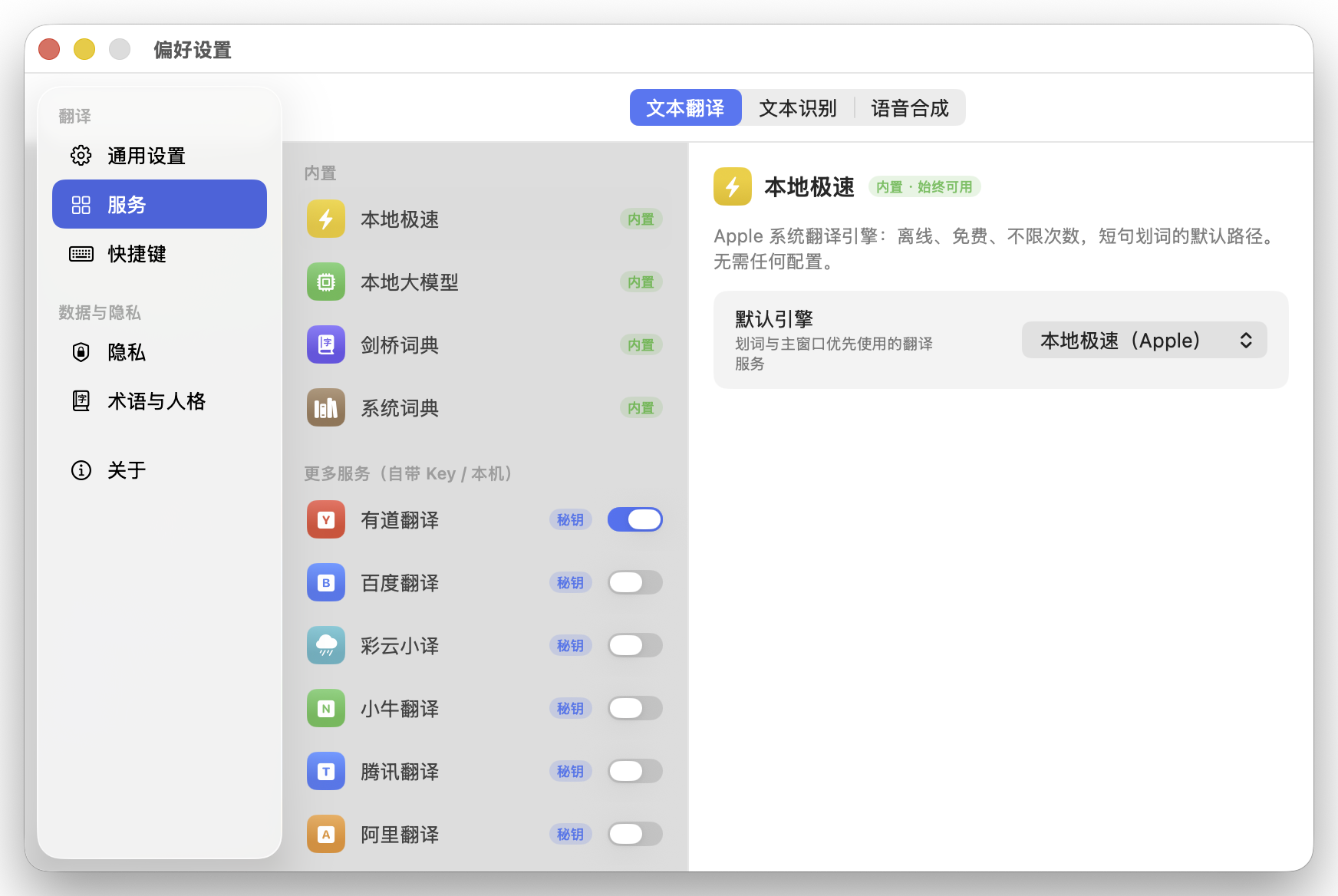Click the orange A icon of 阿里翻译
The height and width of the screenshot is (896, 1338).
tap(326, 835)
